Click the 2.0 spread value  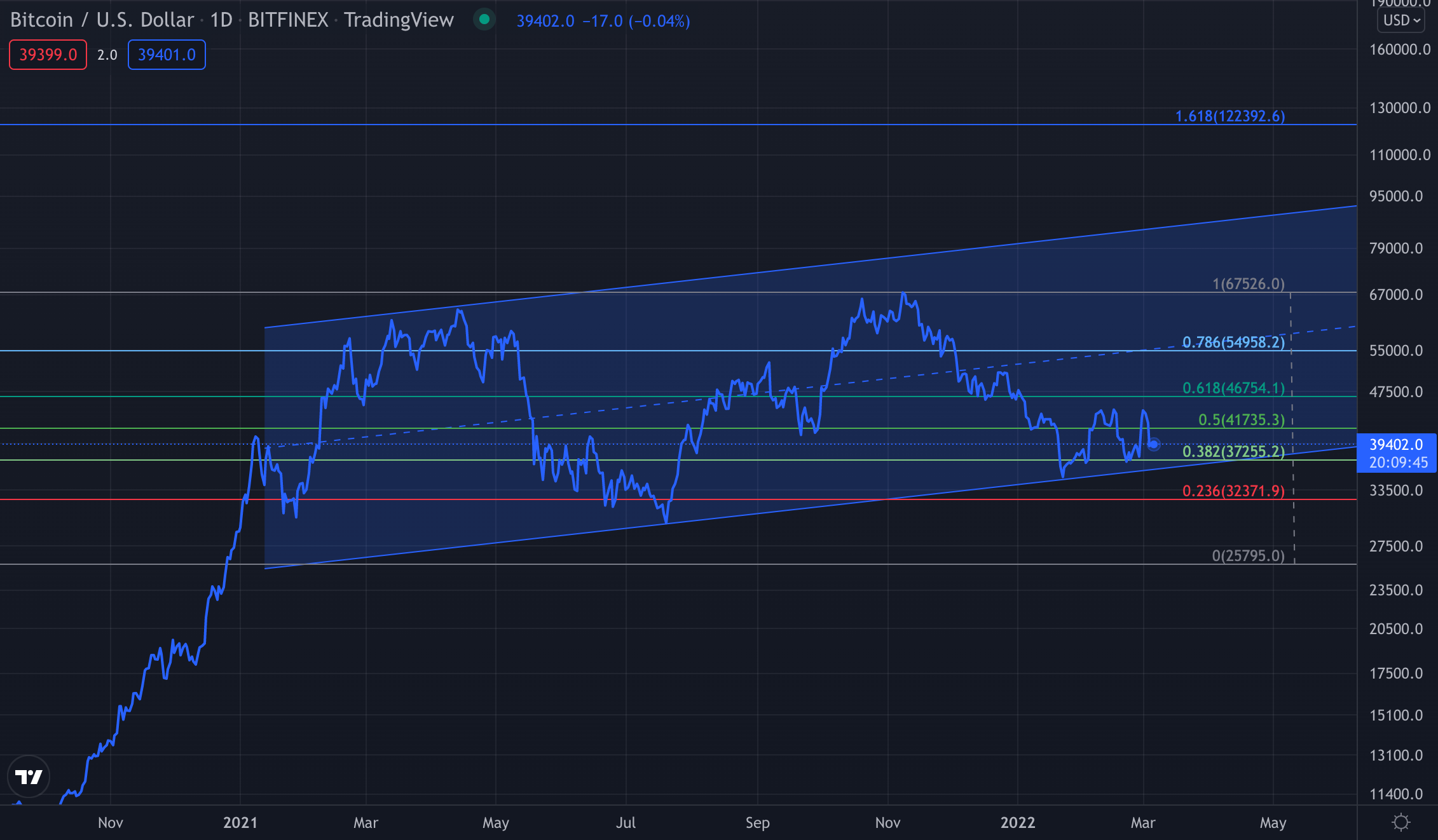[x=107, y=55]
